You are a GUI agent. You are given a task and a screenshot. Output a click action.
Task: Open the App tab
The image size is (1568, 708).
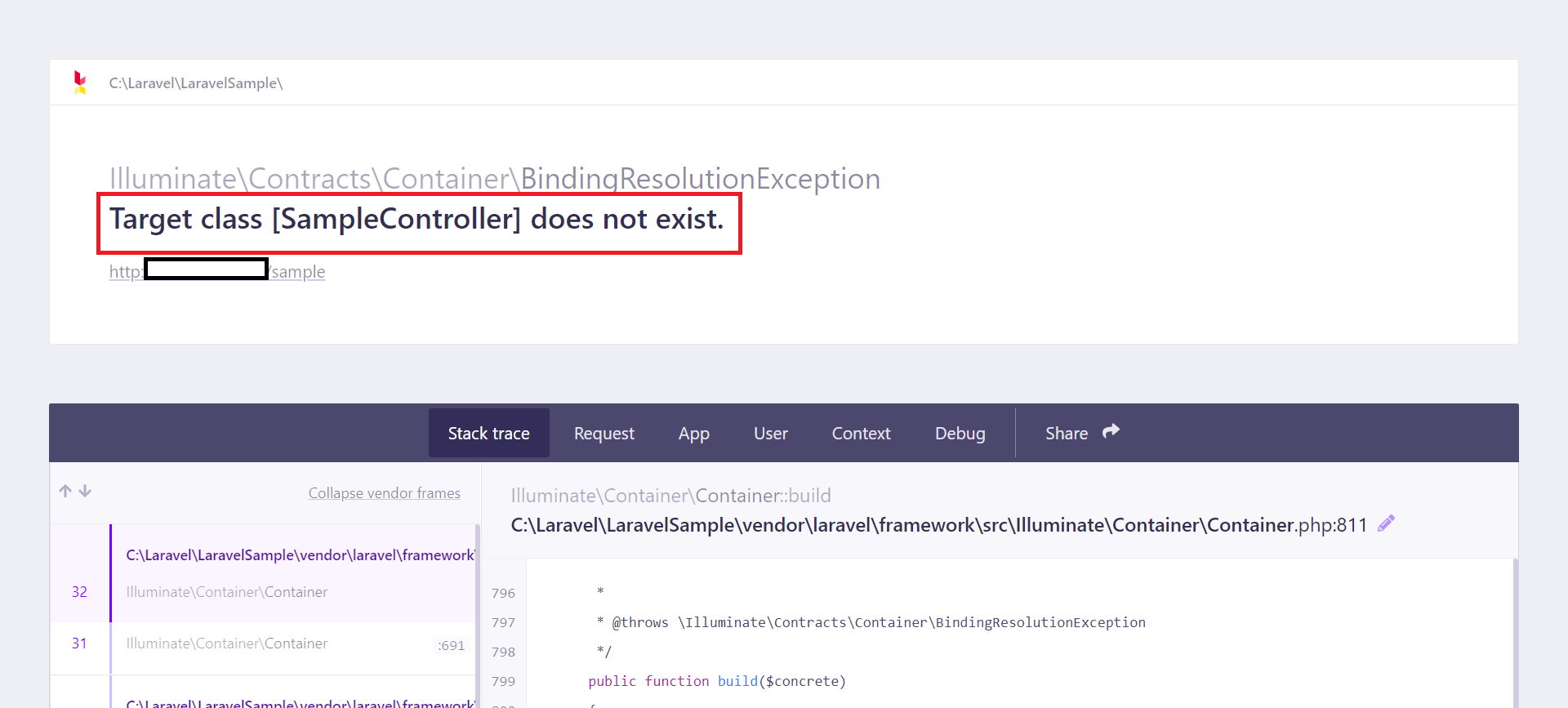[x=693, y=433]
